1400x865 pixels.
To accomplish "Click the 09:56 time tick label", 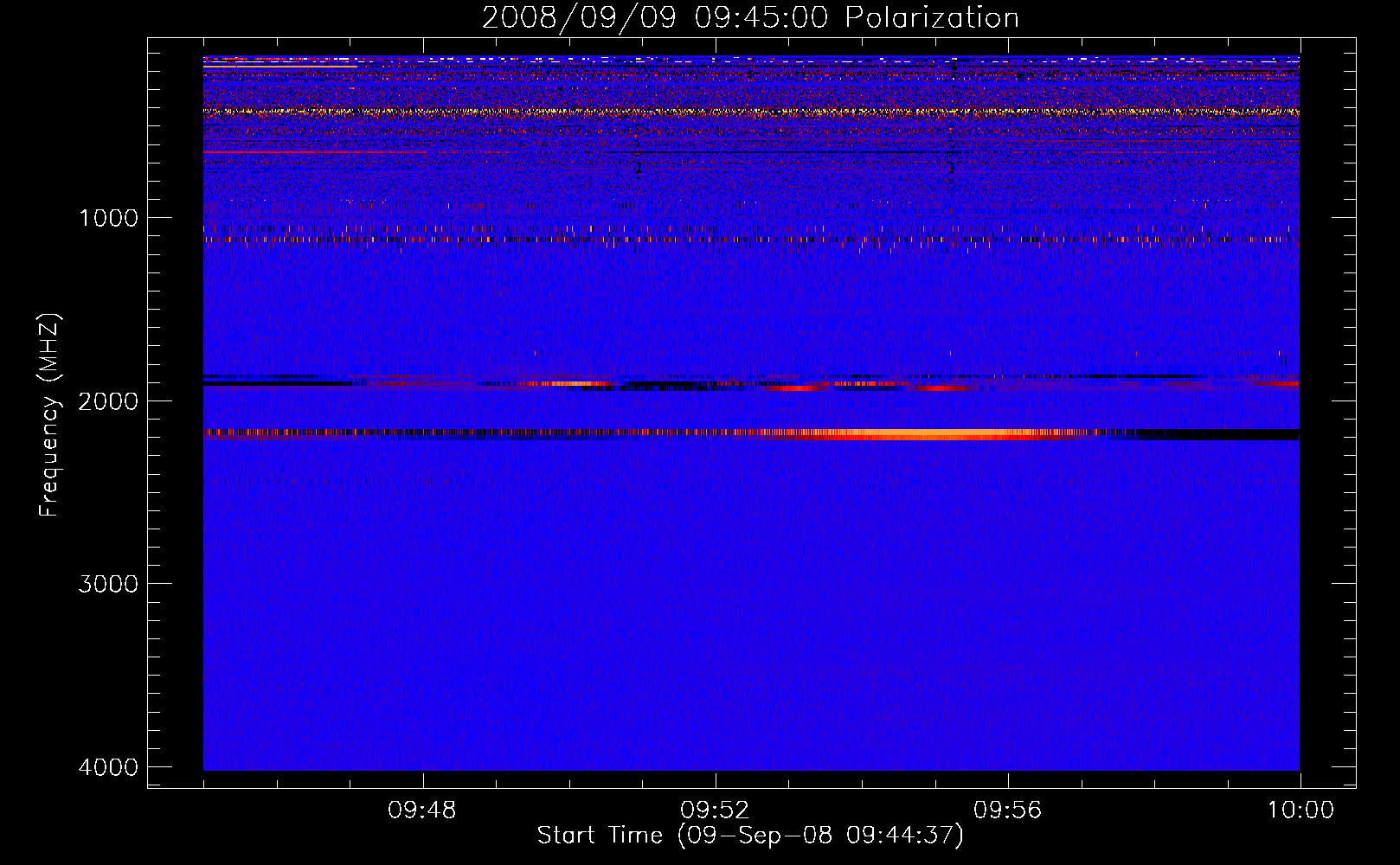I will [1008, 811].
